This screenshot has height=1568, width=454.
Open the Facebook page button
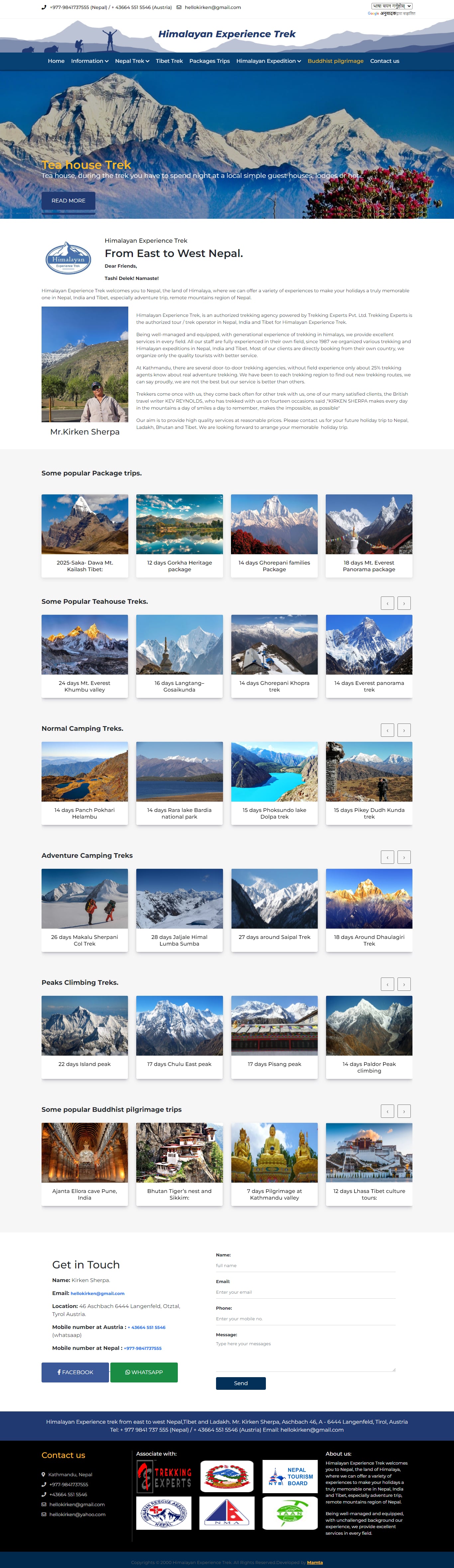75,1372
